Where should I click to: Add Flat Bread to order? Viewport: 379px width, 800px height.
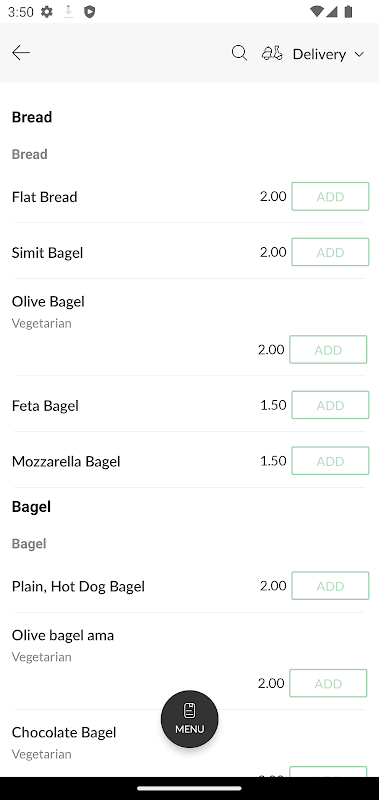330,196
